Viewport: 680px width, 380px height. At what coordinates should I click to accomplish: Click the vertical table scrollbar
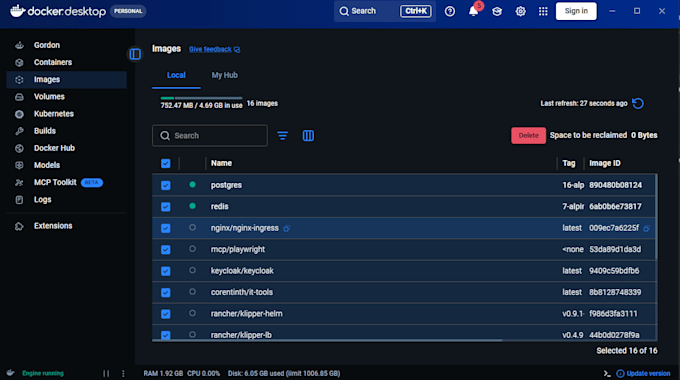(x=656, y=217)
